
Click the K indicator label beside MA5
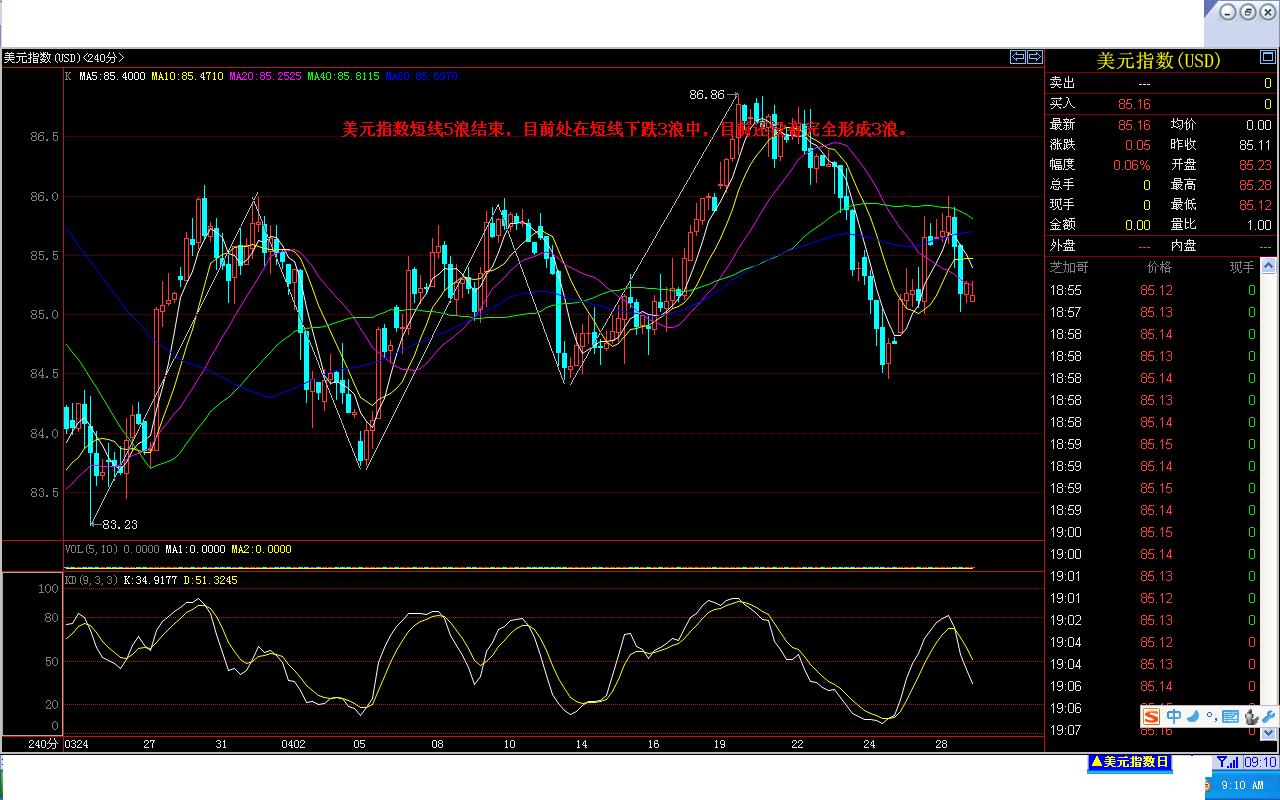click(68, 76)
